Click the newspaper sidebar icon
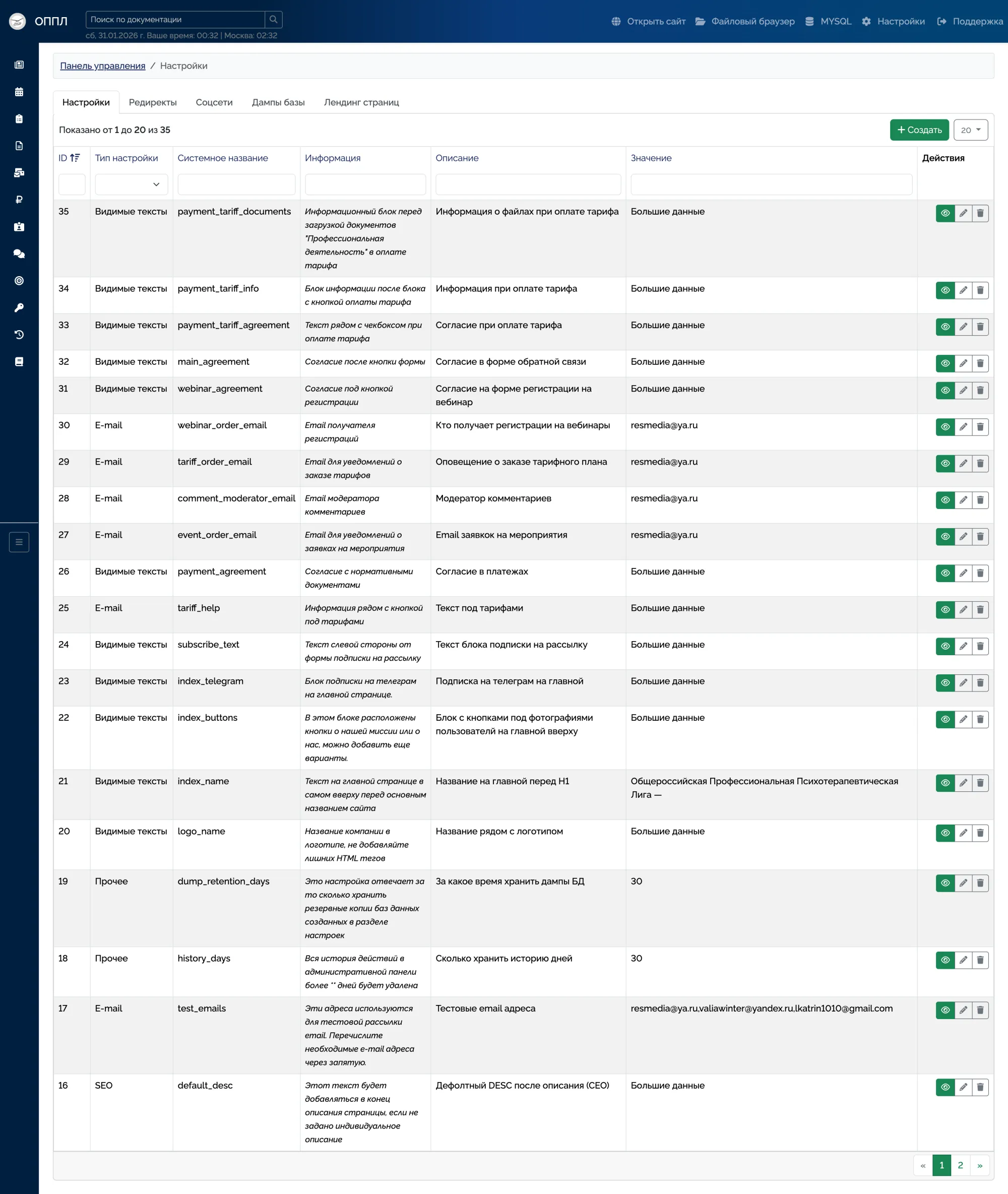The height and width of the screenshot is (1194, 1008). tap(19, 65)
